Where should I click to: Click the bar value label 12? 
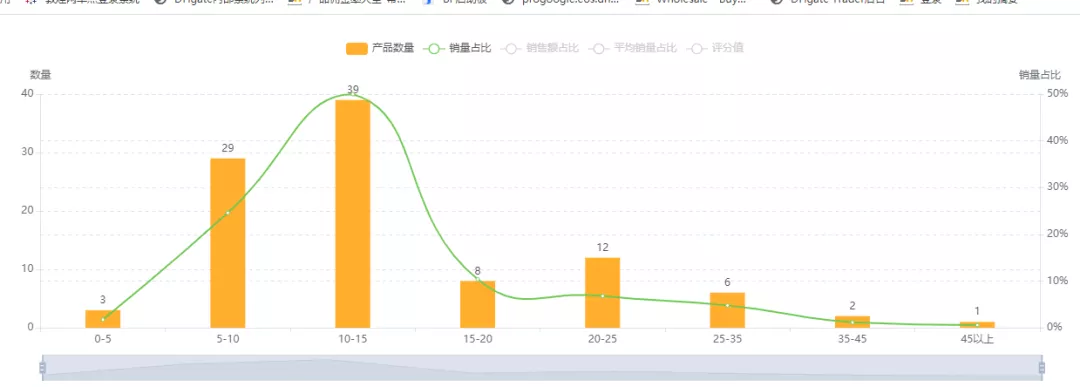pos(603,247)
